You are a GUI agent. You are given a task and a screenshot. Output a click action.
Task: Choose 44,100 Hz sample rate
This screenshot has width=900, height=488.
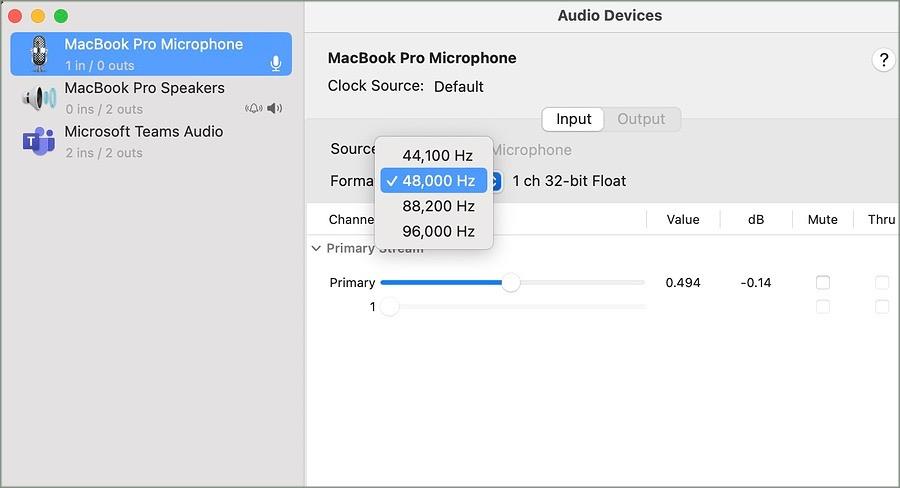[x=433, y=156]
